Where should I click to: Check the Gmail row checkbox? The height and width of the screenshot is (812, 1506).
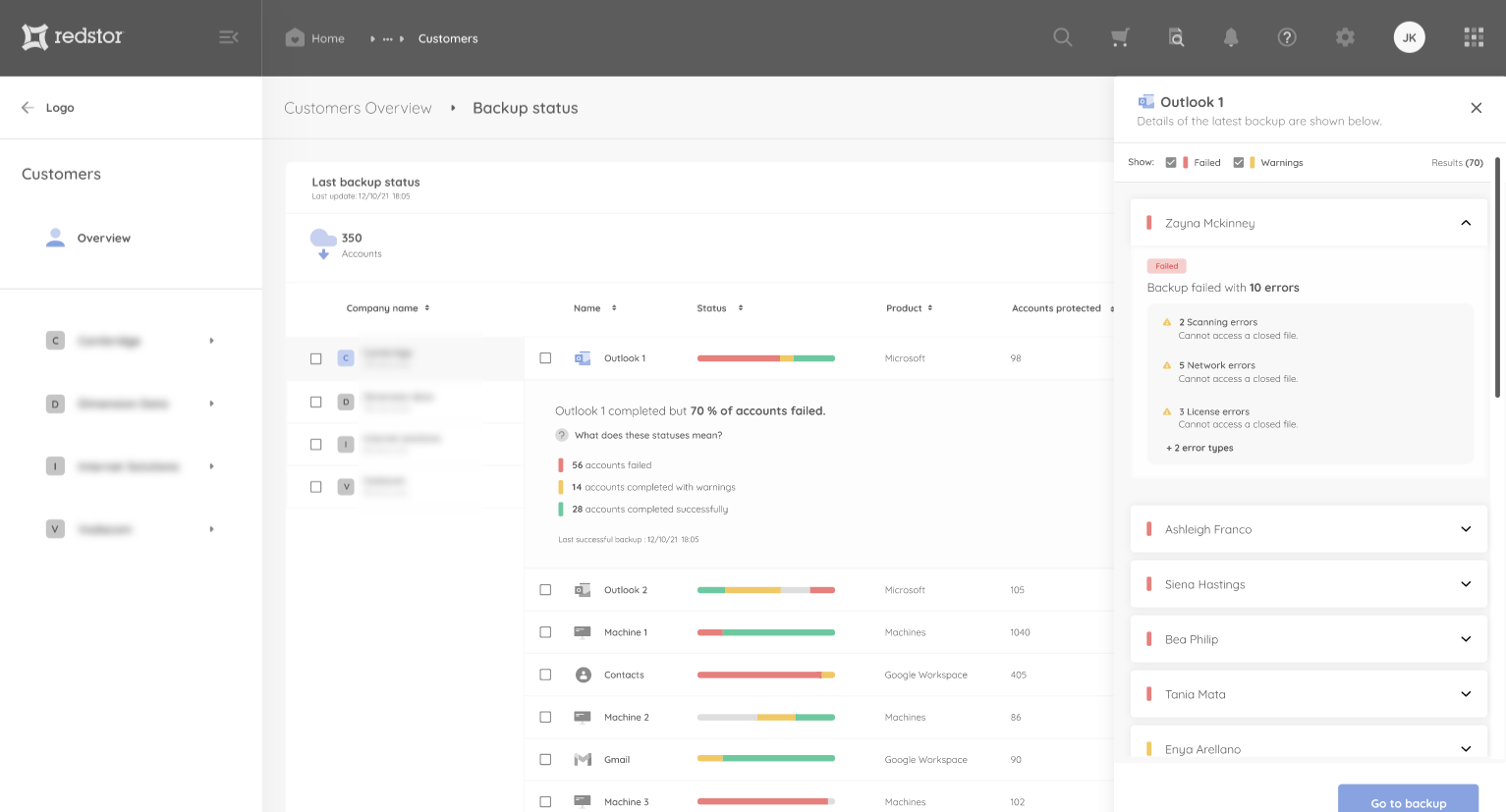pyautogui.click(x=545, y=759)
